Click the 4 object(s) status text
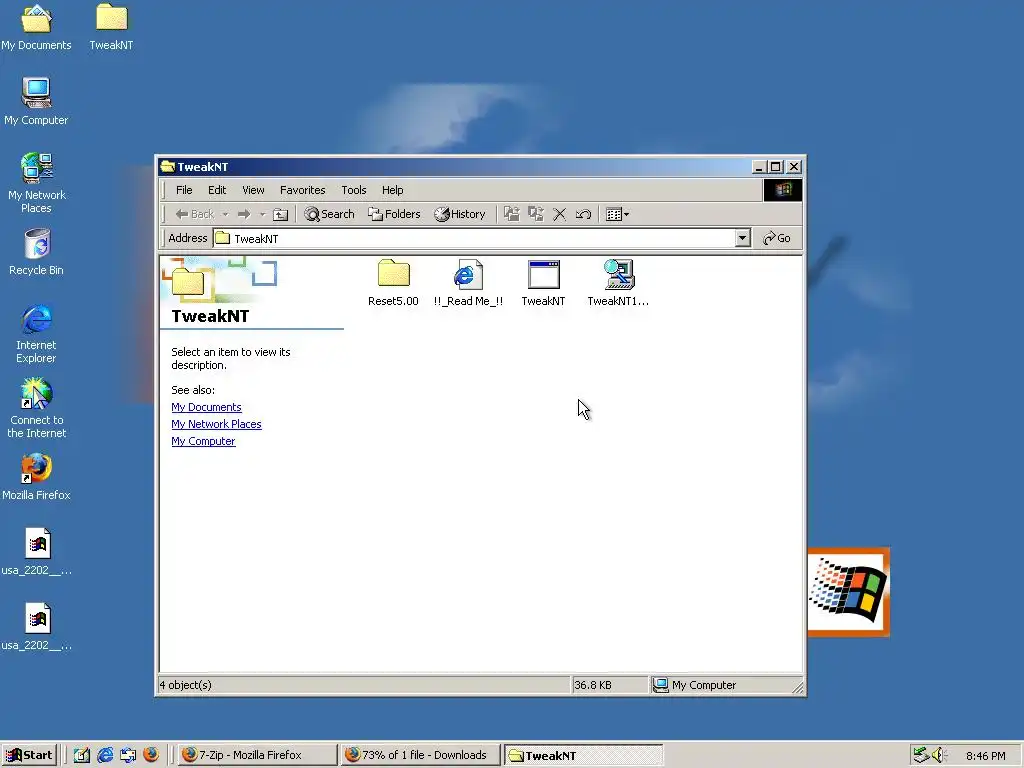 185,685
